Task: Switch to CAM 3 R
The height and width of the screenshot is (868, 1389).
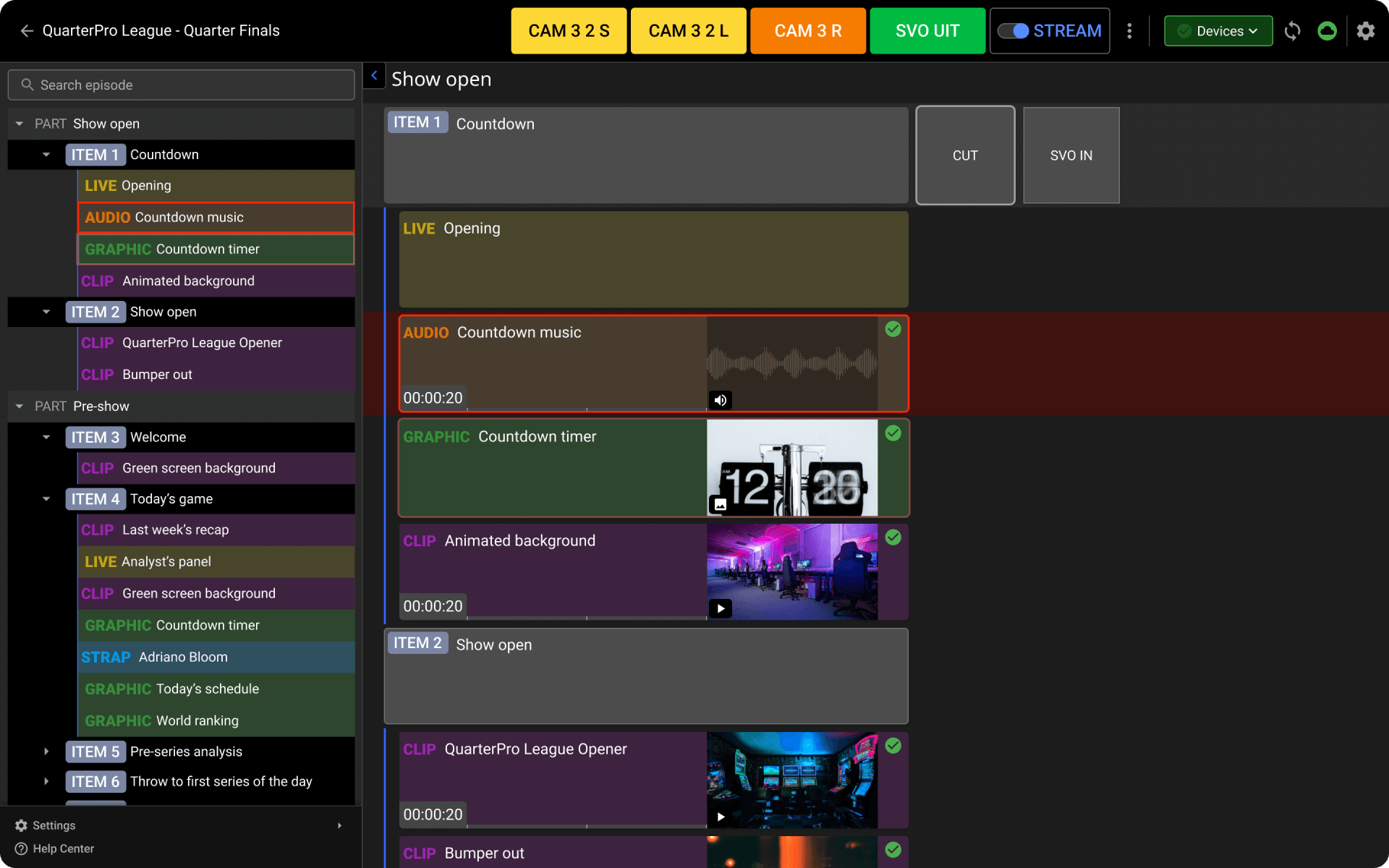Action: coord(807,31)
